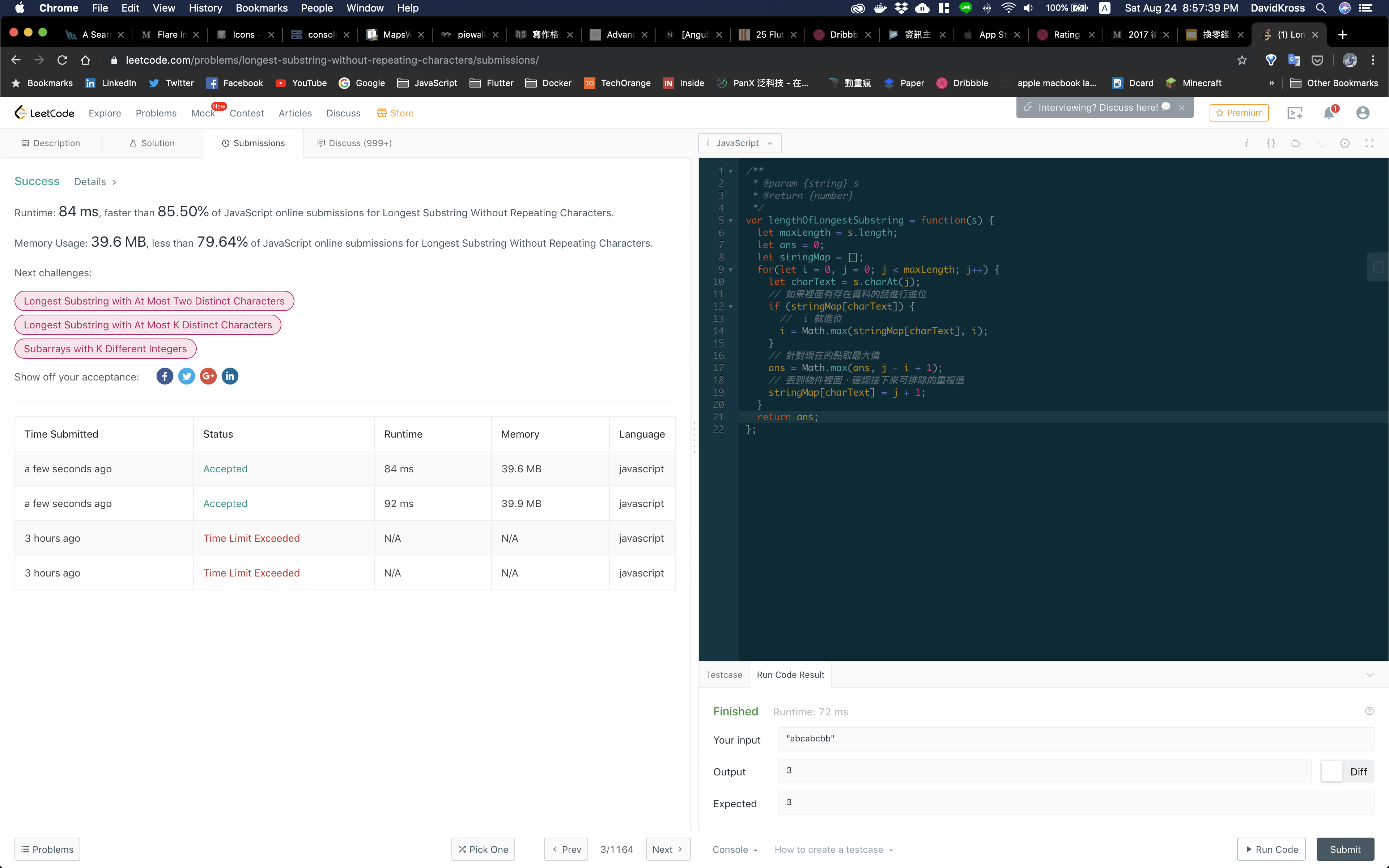Screen dimensions: 1389x868
Task: Share acceptance on LinkedIn icon
Action: (x=230, y=376)
